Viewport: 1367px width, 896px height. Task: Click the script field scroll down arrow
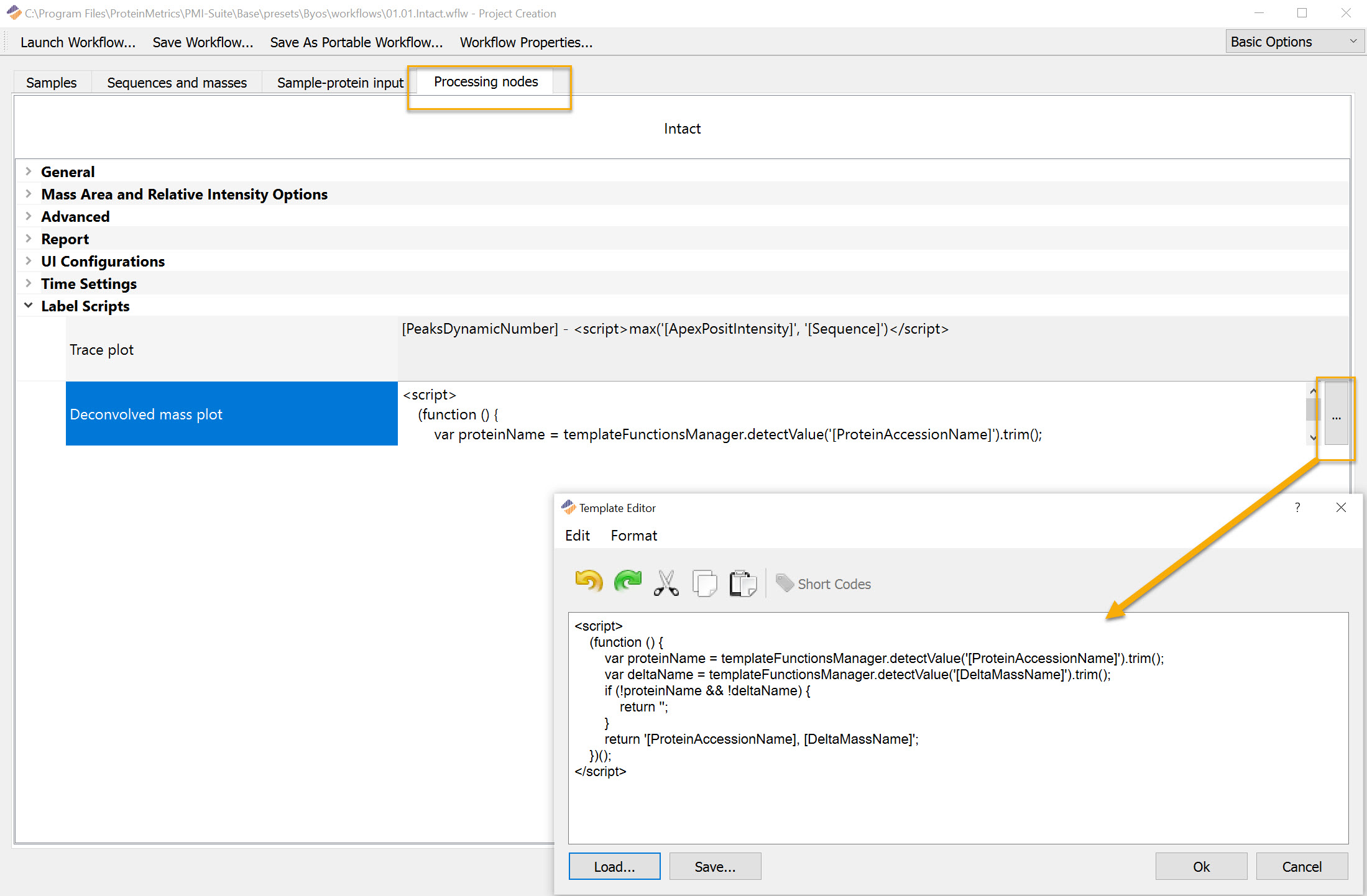pos(1313,437)
